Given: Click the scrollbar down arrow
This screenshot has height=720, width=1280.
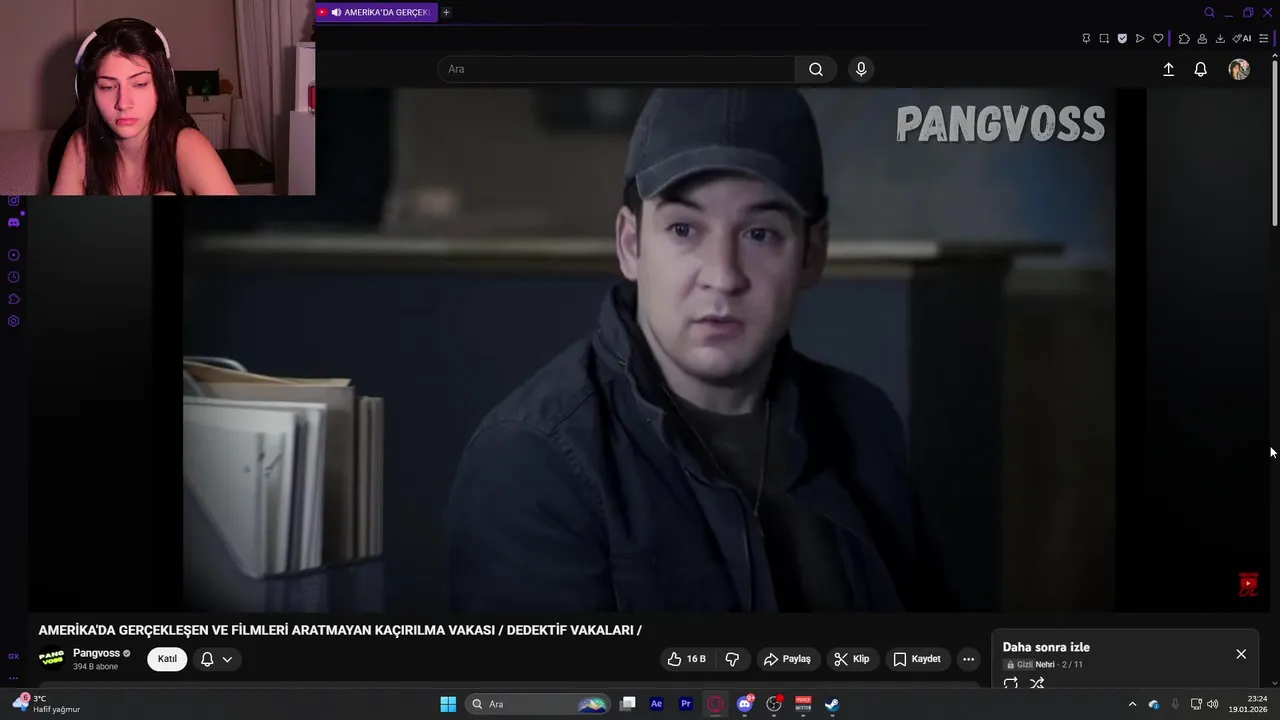Looking at the screenshot, I should 1275,683.
